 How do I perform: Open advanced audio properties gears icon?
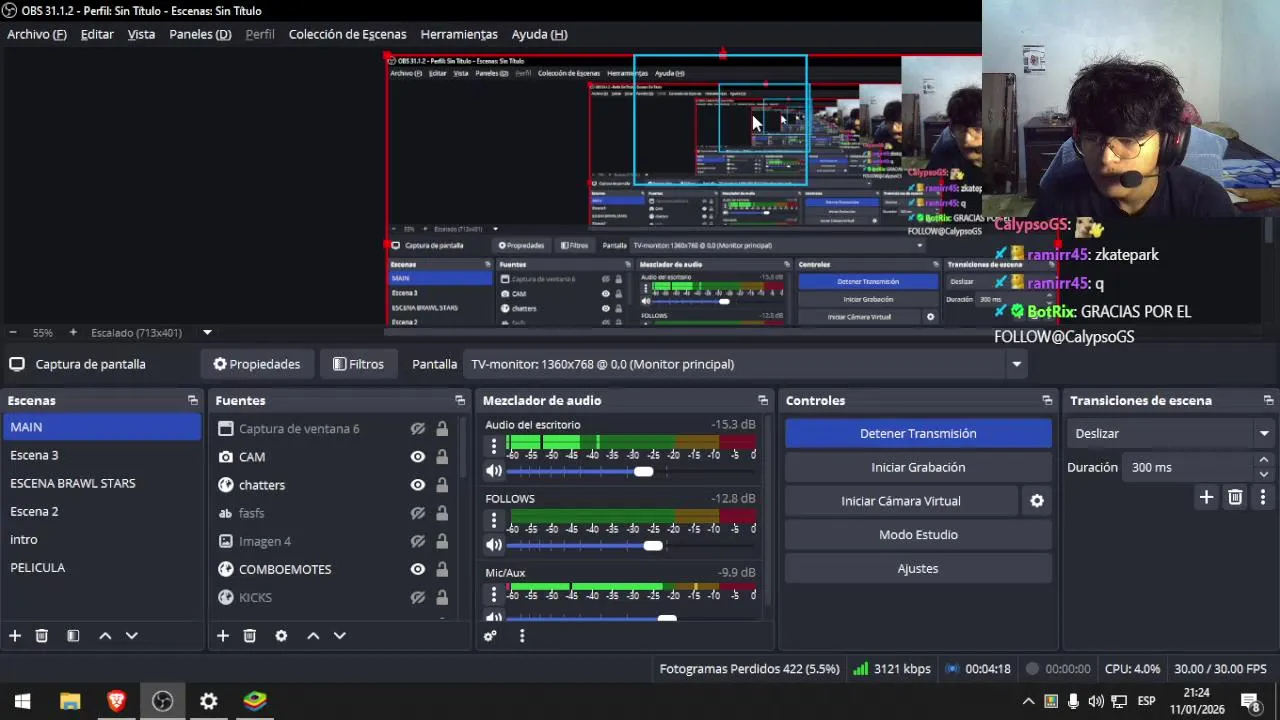pyautogui.click(x=490, y=636)
